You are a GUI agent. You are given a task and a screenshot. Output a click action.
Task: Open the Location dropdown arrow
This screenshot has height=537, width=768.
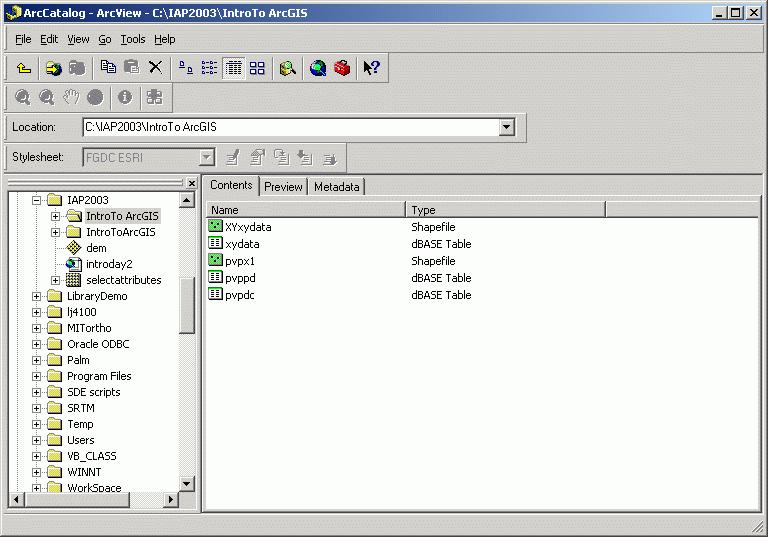(x=506, y=127)
